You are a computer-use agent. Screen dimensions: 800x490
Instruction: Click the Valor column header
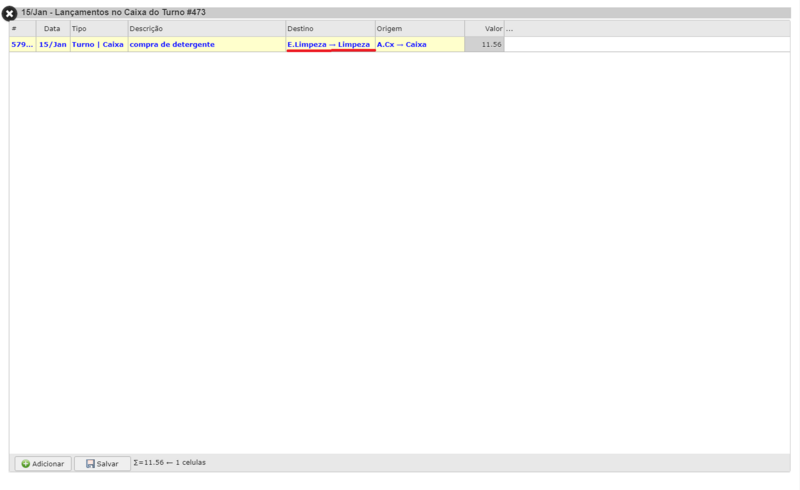point(484,29)
